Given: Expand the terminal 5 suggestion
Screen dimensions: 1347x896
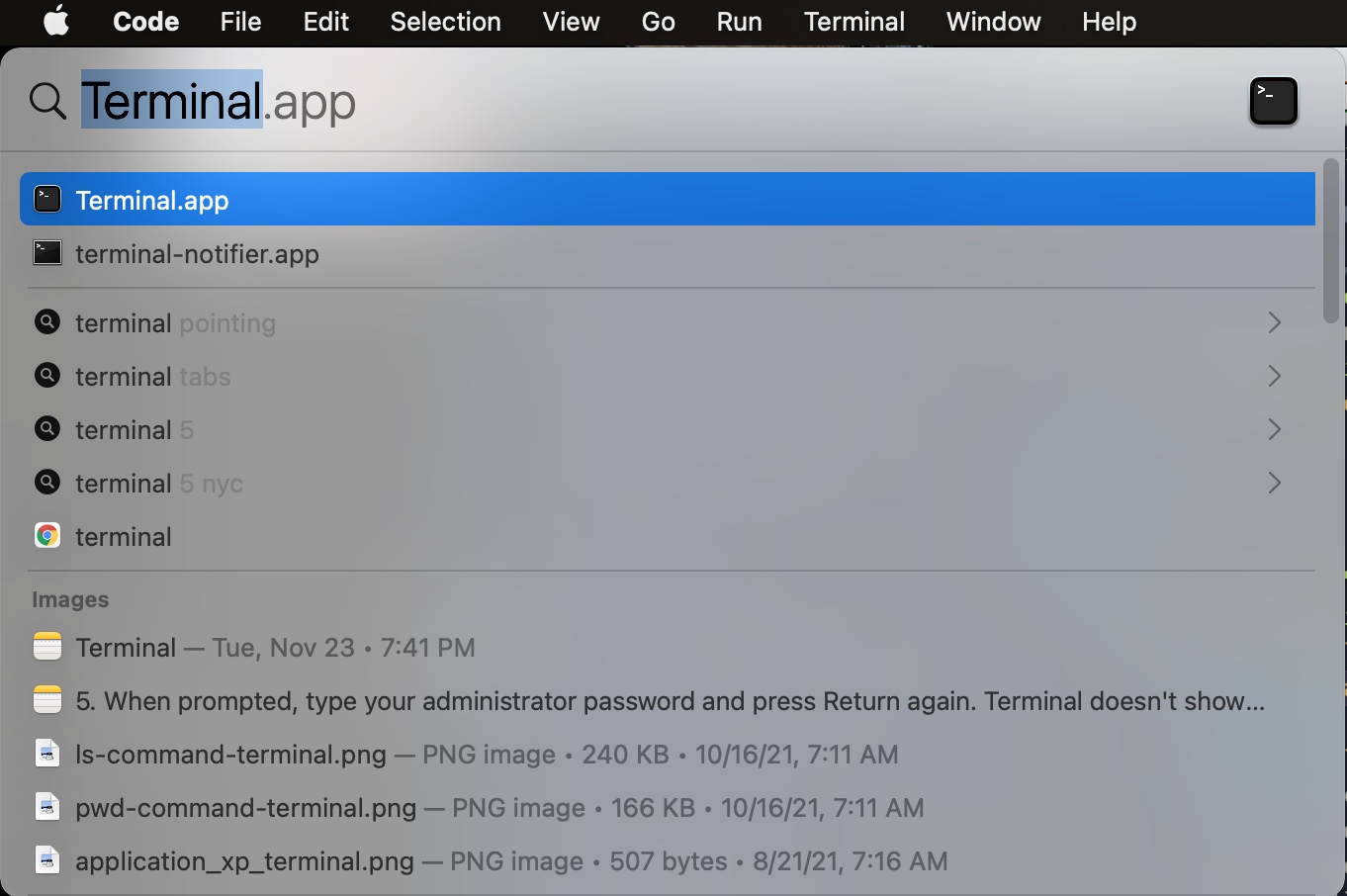Looking at the screenshot, I should click(x=1274, y=429).
